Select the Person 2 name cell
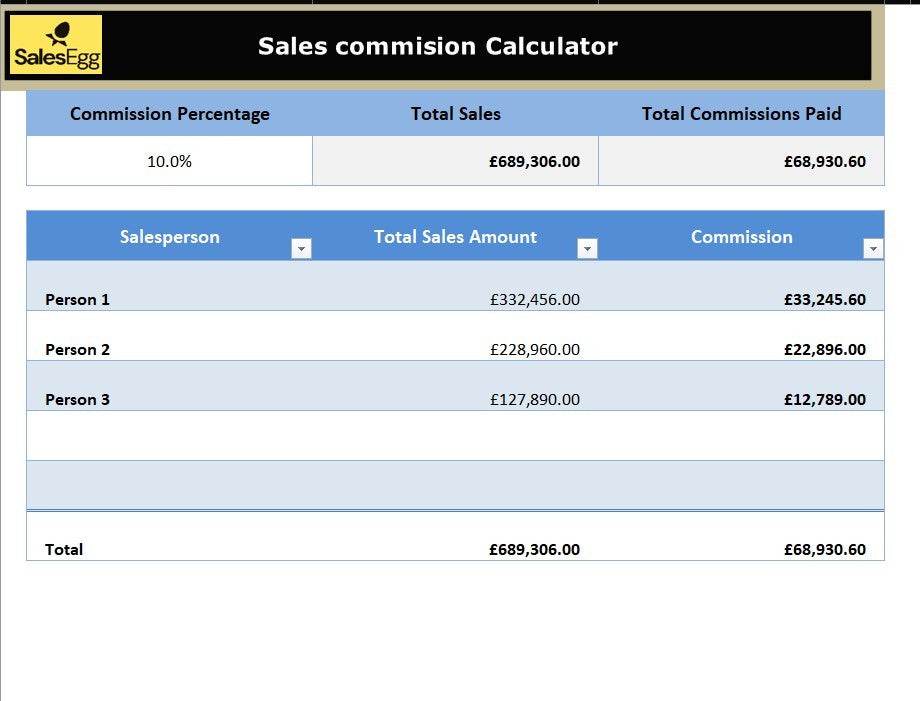Image resolution: width=920 pixels, height=701 pixels. click(x=78, y=349)
